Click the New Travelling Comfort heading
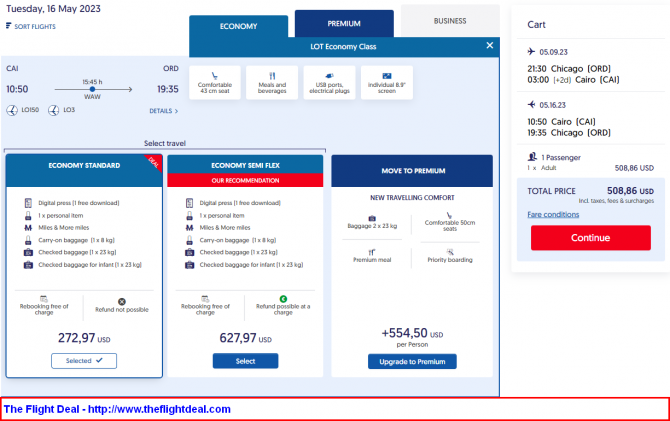 point(412,197)
